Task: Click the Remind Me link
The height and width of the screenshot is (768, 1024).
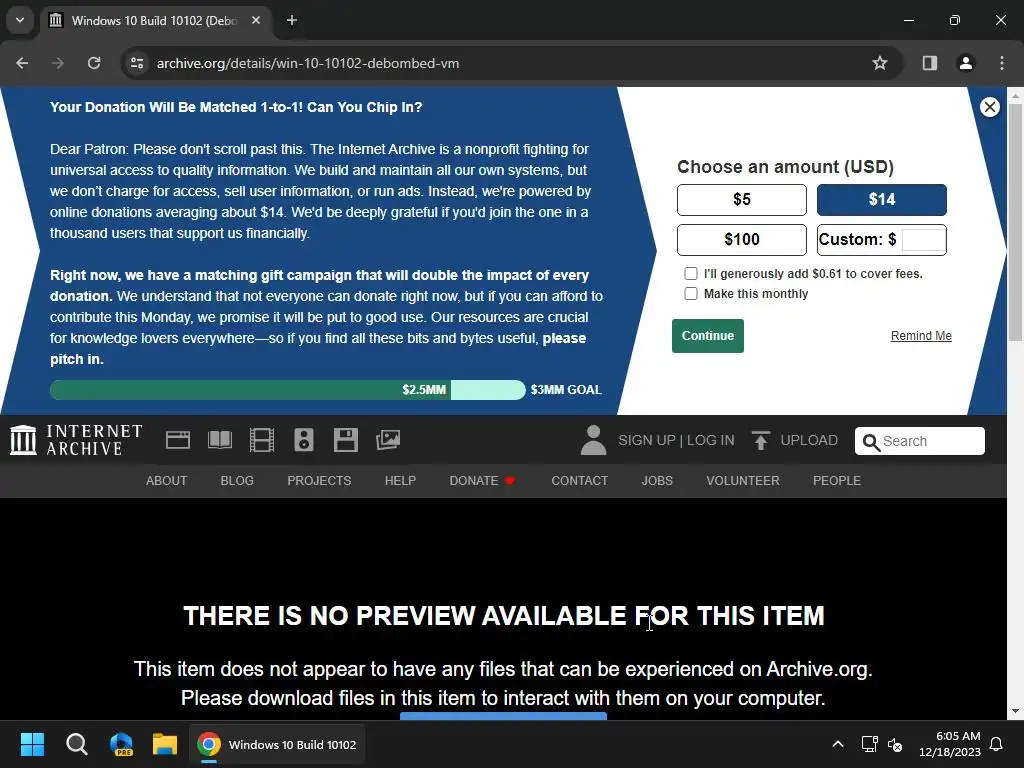Action: tap(921, 336)
